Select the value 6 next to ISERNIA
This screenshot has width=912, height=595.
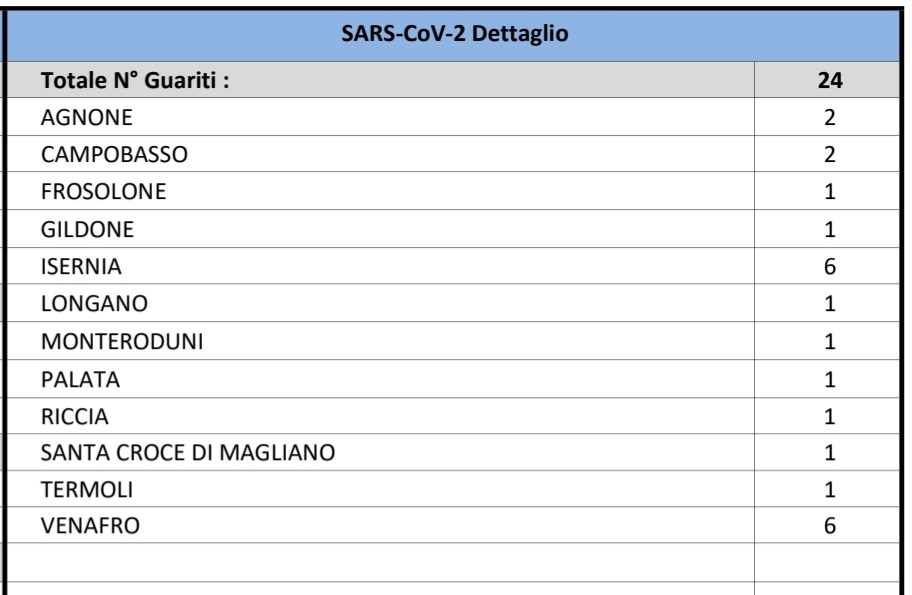click(x=829, y=266)
